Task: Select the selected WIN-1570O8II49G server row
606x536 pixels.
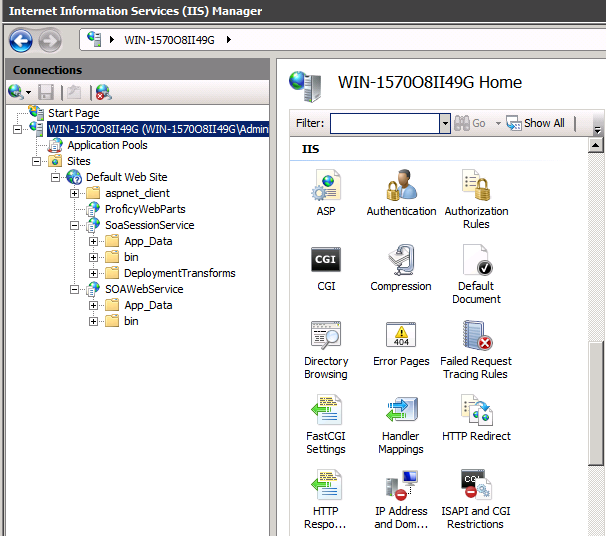Action: (x=158, y=129)
